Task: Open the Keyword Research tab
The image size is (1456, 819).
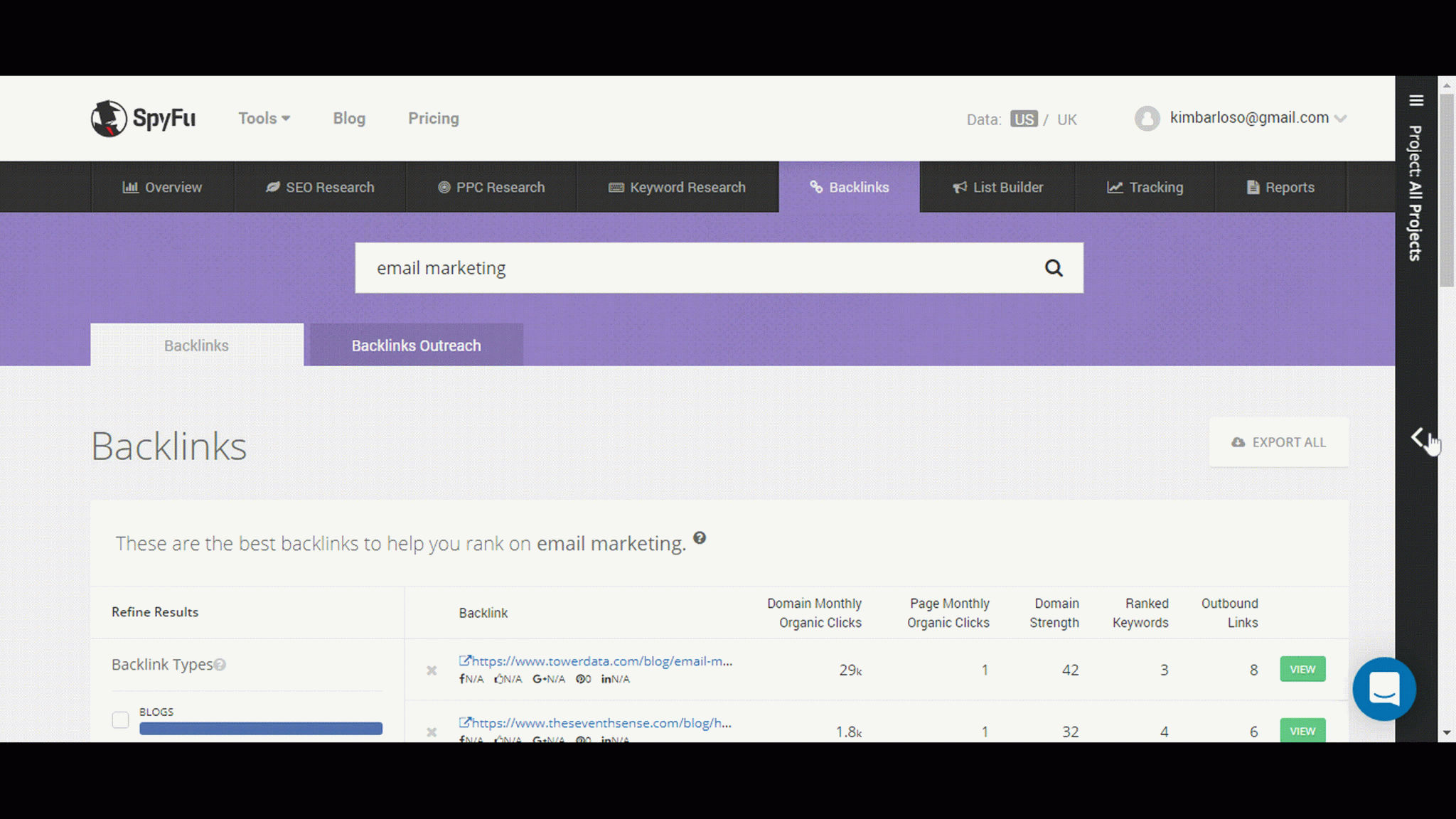Action: pyautogui.click(x=678, y=187)
